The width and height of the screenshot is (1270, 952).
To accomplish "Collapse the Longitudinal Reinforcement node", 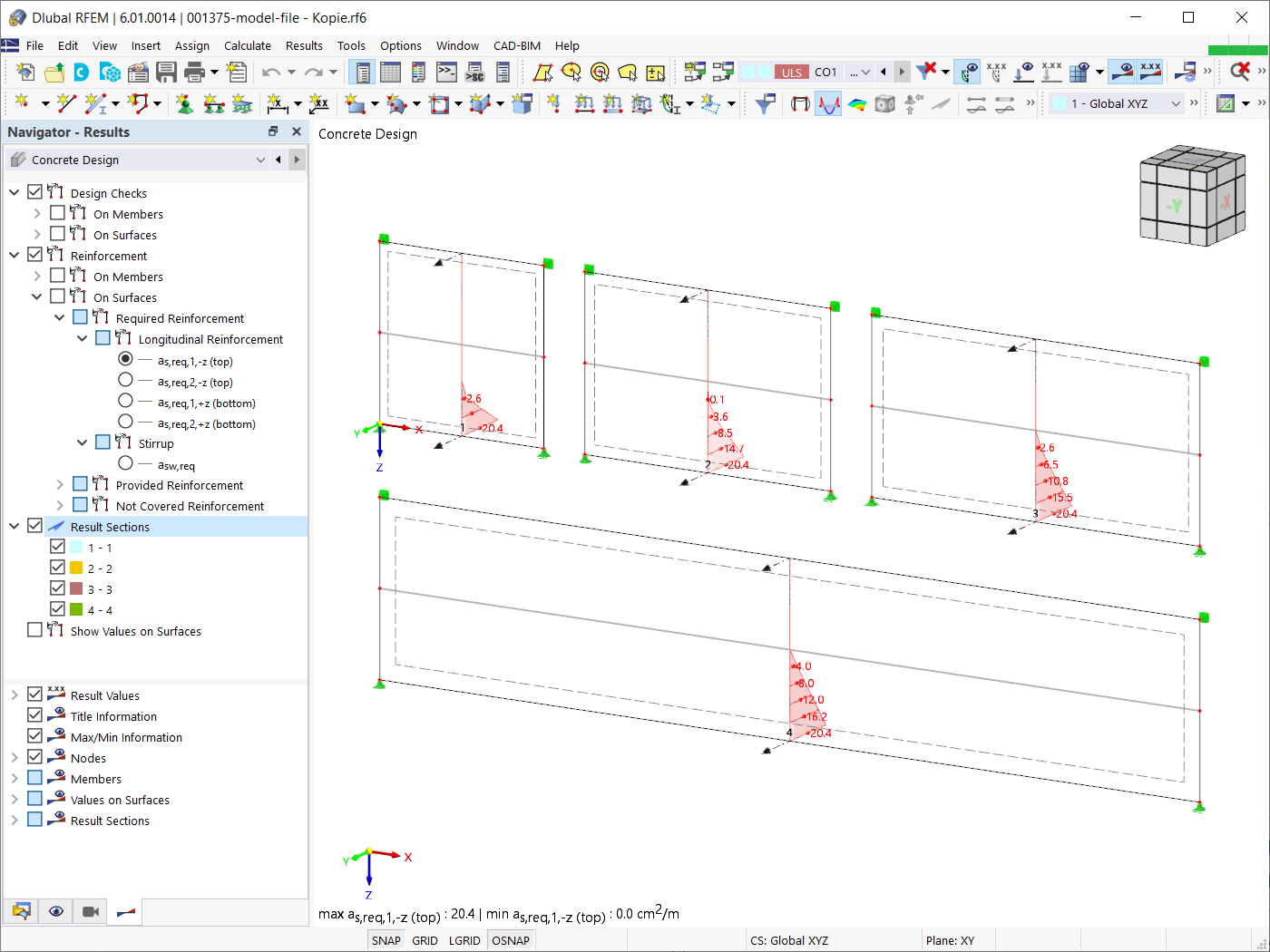I will tap(83, 337).
